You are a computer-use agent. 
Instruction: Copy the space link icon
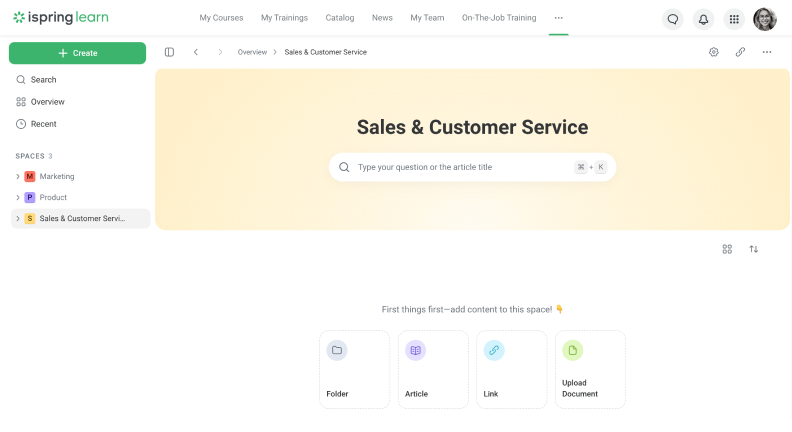[740, 52]
